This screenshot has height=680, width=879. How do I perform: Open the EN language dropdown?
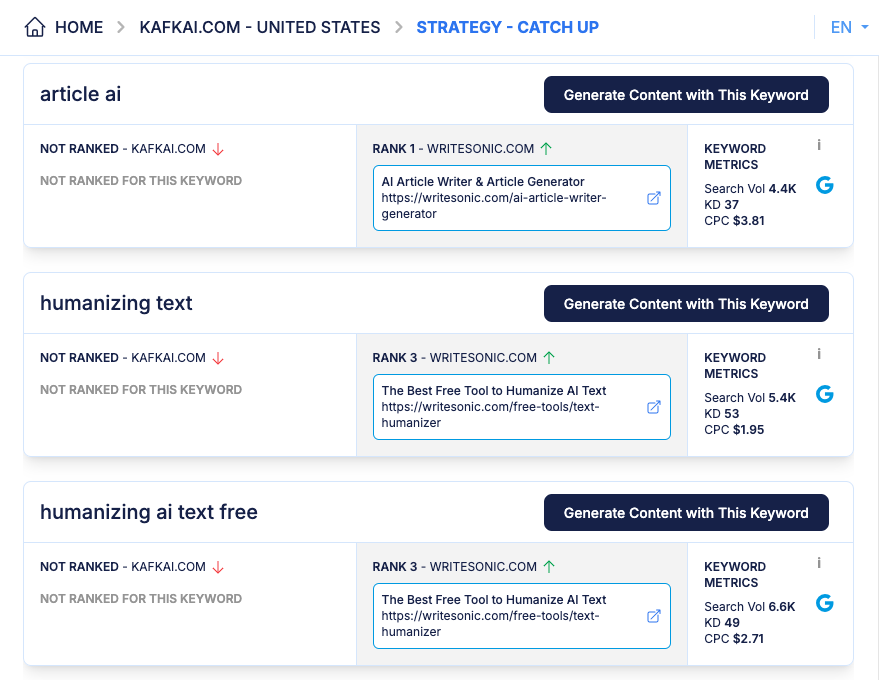[848, 27]
